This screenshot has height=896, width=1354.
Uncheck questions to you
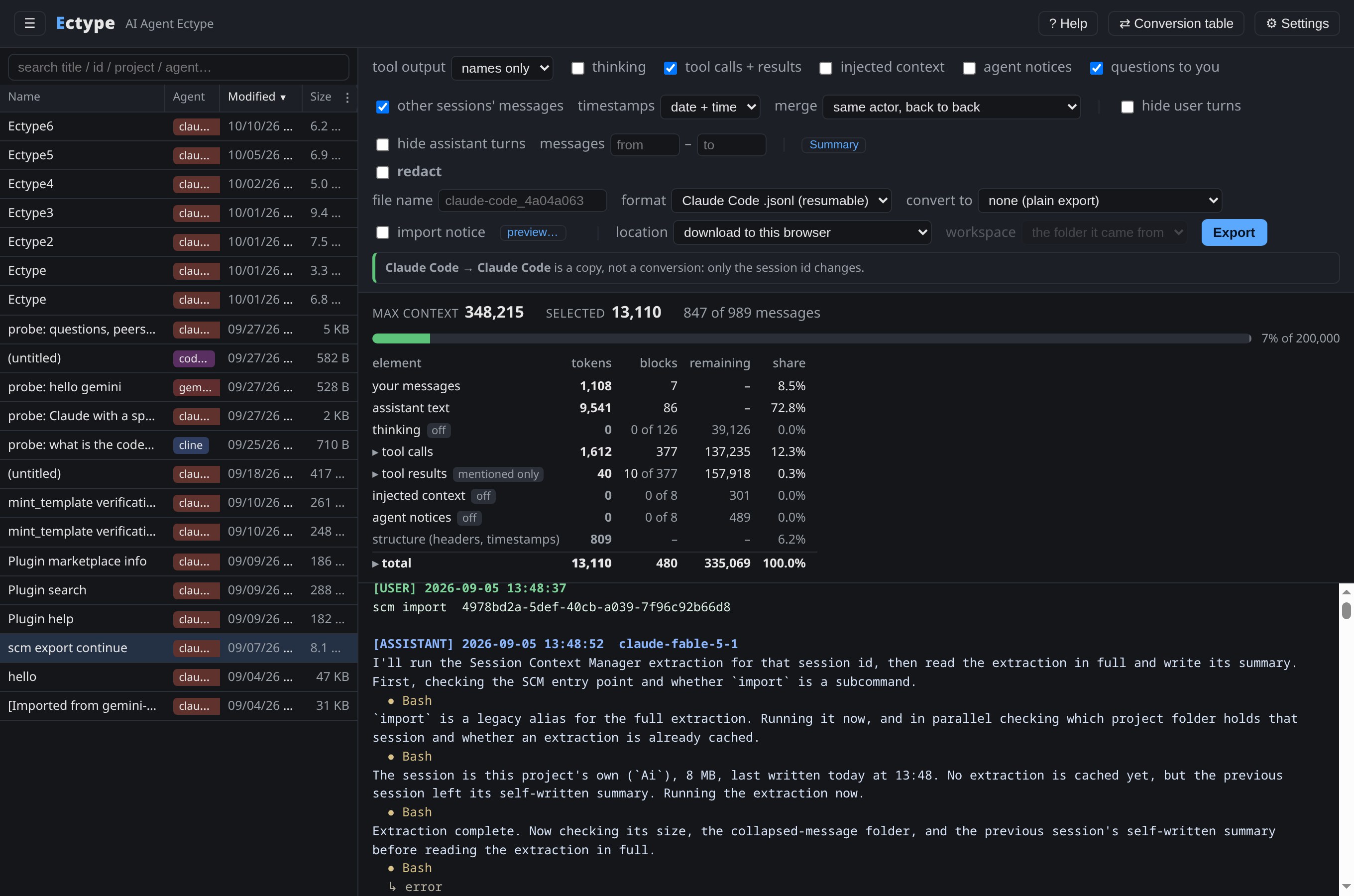[x=1096, y=68]
